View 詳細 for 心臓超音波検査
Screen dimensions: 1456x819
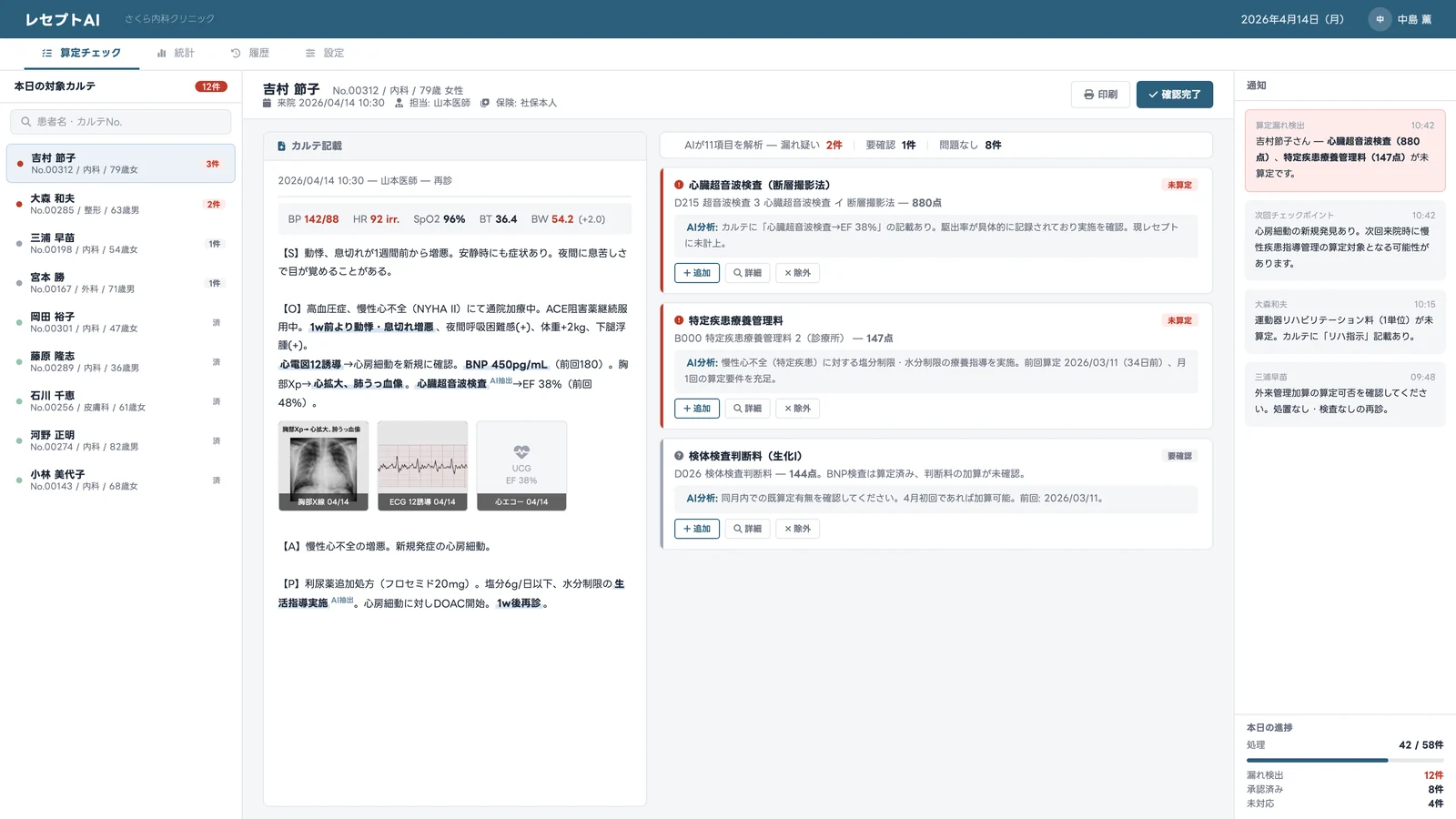747,273
